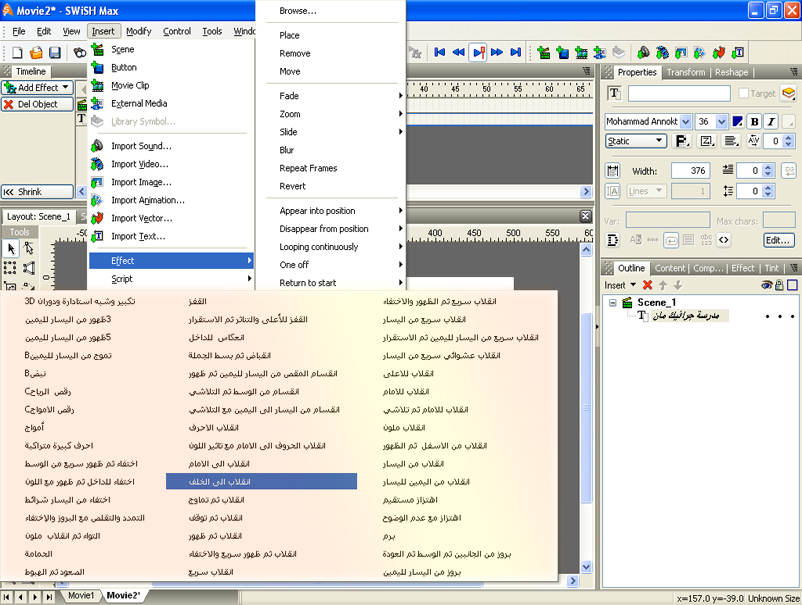802x605 pixels.
Task: Click the Rewind to start playback icon
Action: [439, 52]
